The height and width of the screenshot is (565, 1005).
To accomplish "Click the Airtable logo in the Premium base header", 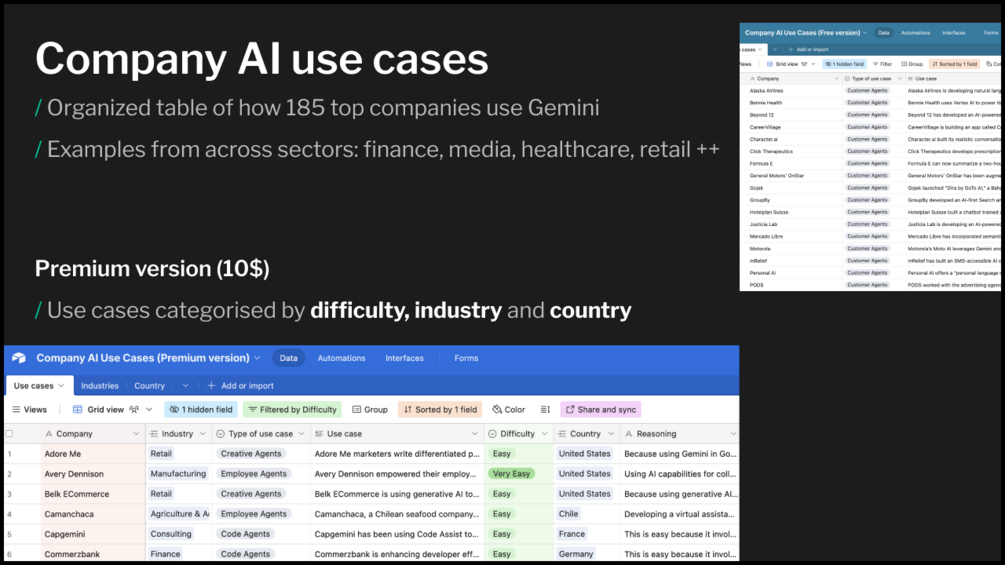I will (x=19, y=358).
